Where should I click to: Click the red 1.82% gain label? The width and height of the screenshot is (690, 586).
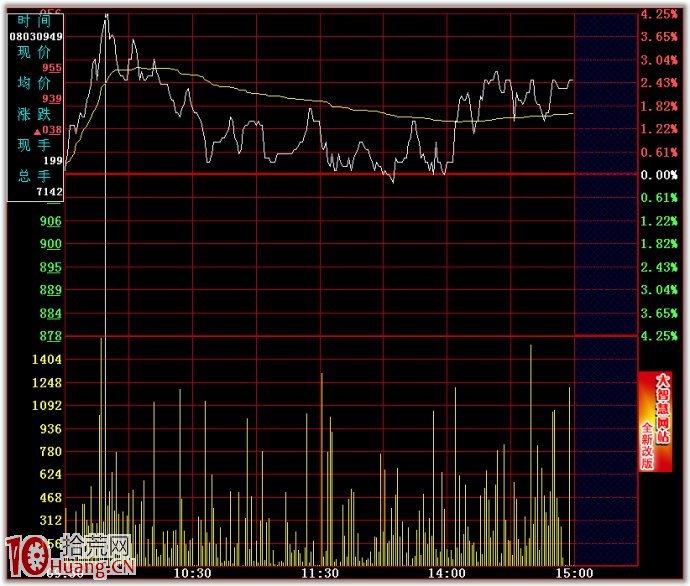[x=659, y=106]
